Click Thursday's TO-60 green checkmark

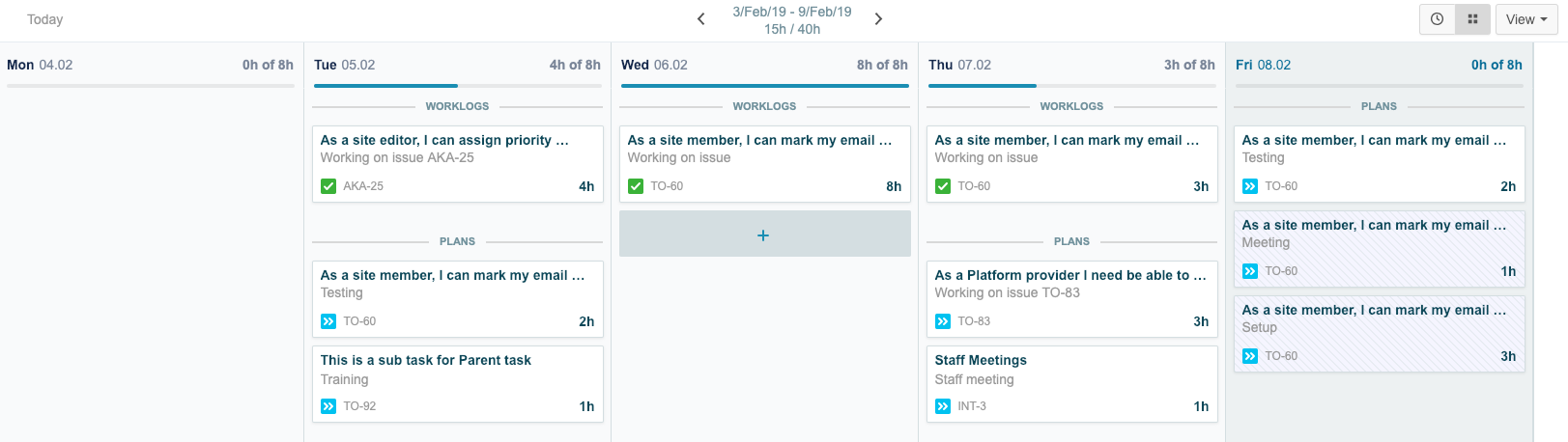click(x=943, y=186)
